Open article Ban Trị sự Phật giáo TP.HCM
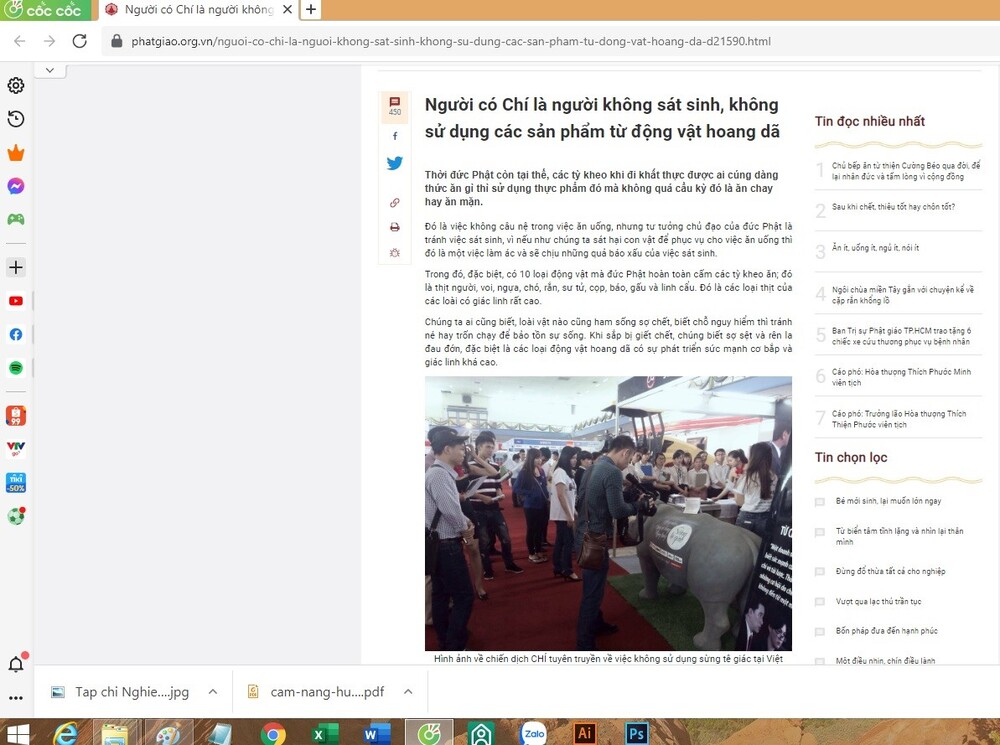This screenshot has height=745, width=1000. (901, 336)
